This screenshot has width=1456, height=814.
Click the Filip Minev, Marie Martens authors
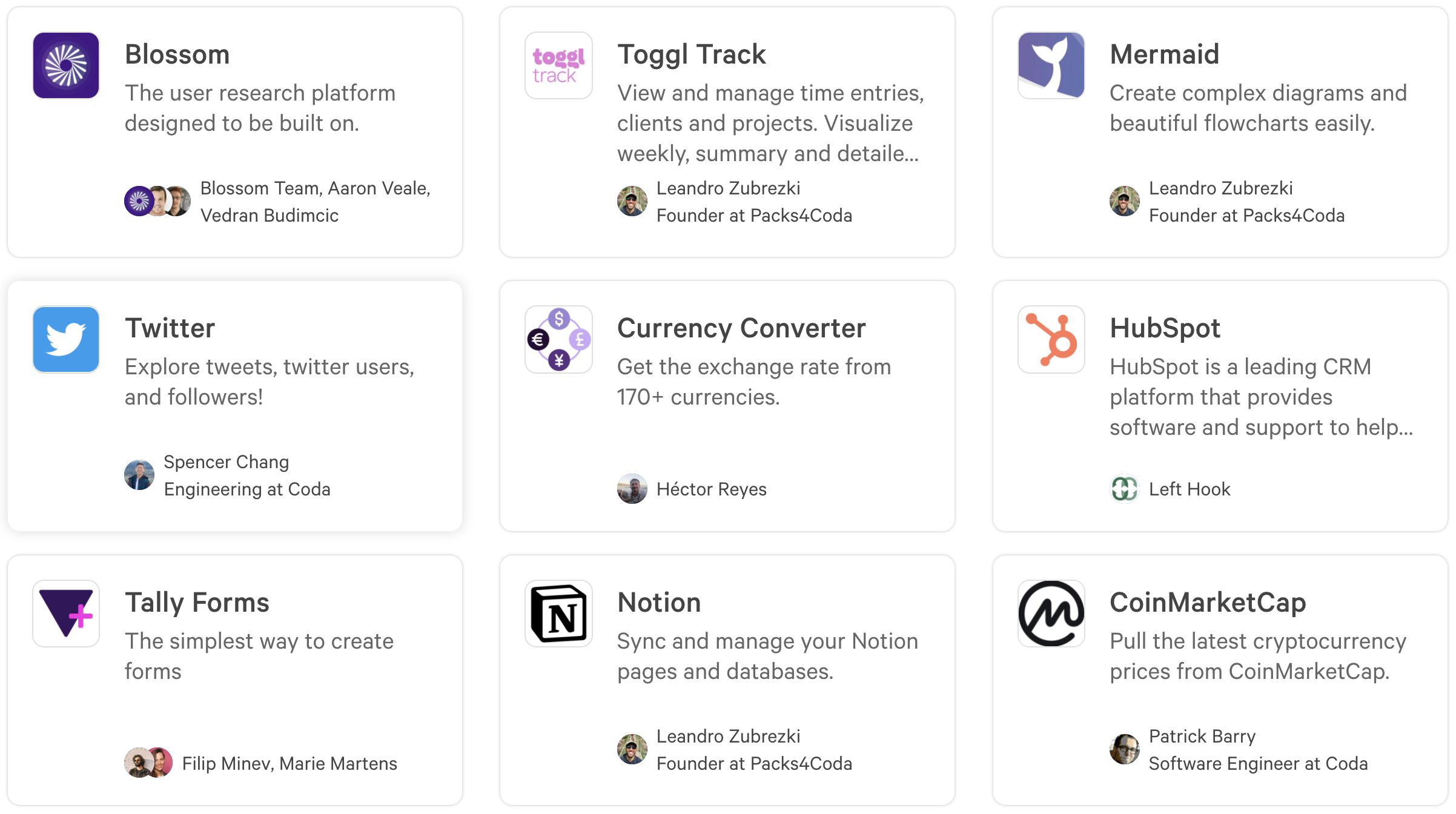[290, 763]
